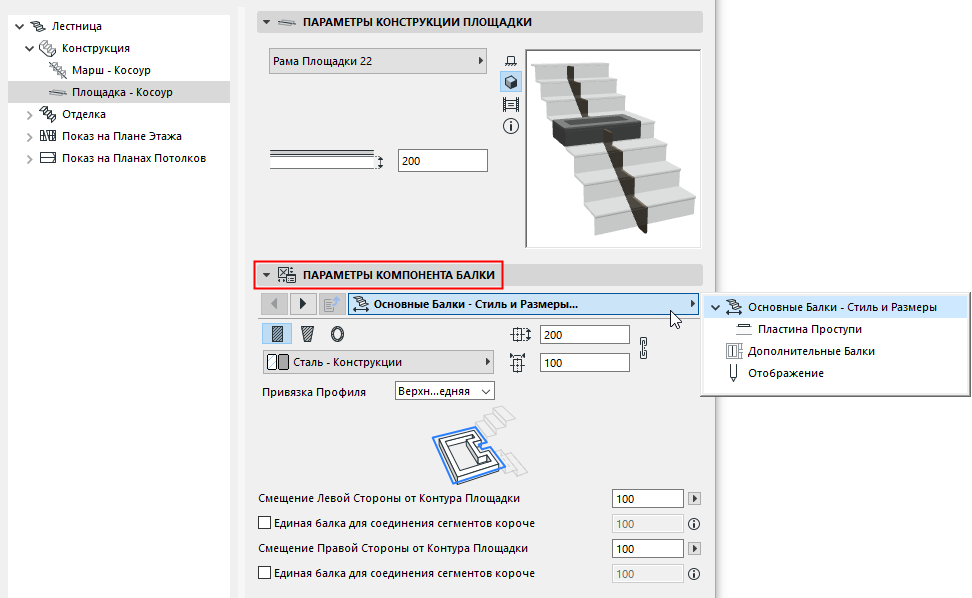Go to next settings page arrow
The width and height of the screenshot is (972, 598).
coord(303,304)
